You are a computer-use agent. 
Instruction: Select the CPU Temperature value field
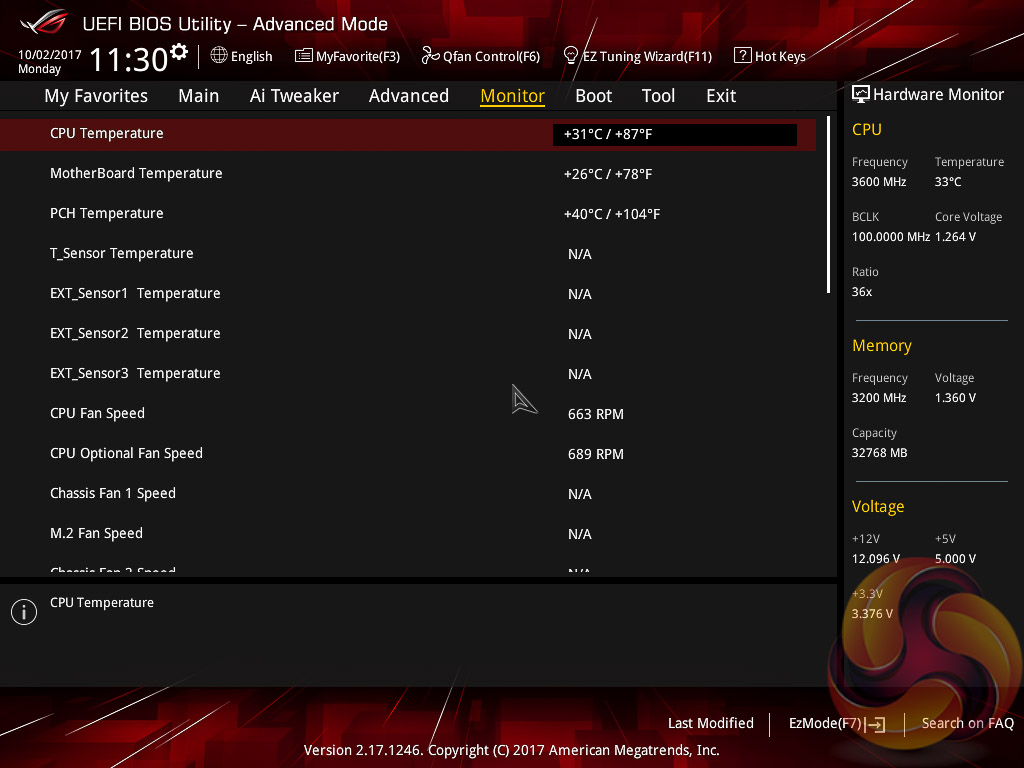coord(675,135)
